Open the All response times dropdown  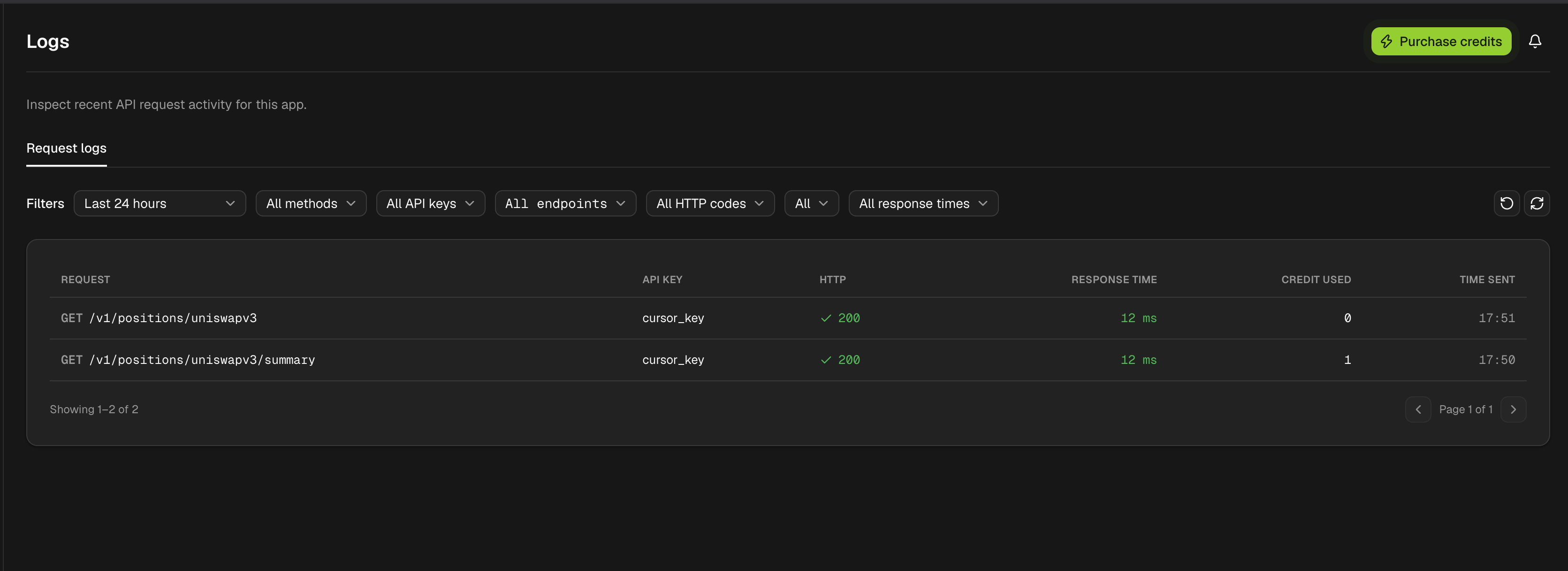pyautogui.click(x=923, y=203)
